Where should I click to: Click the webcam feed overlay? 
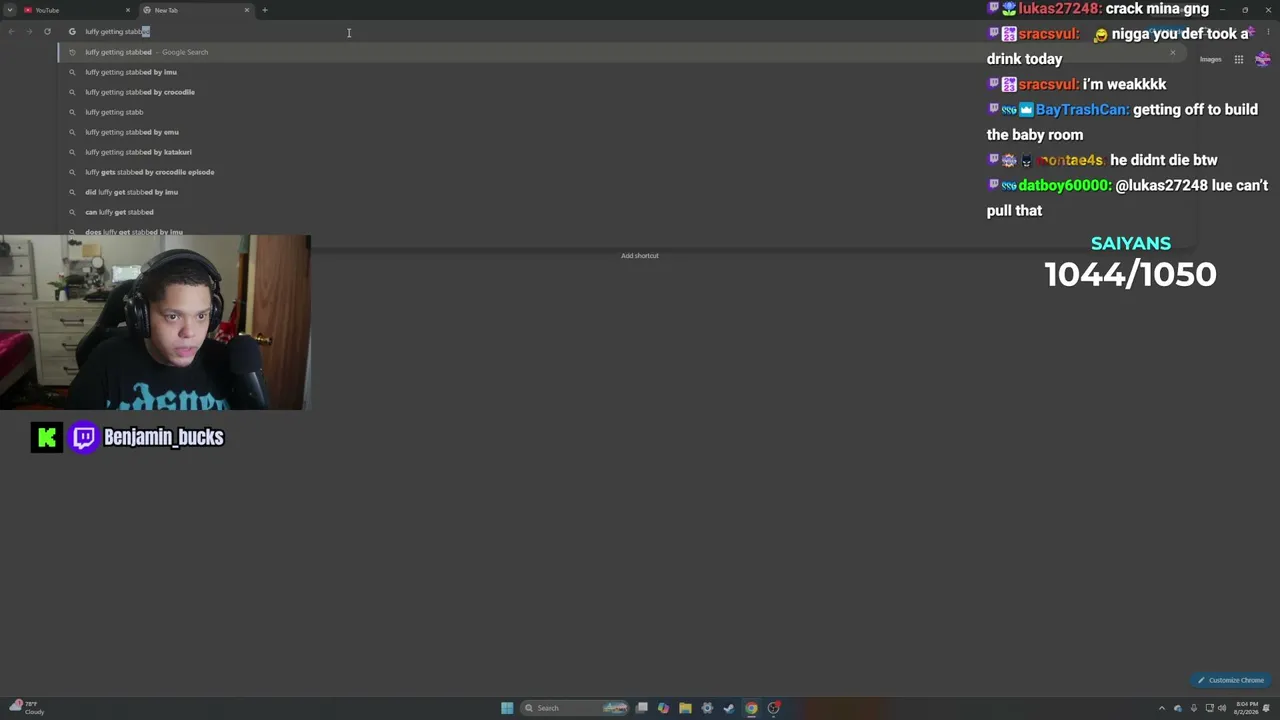155,323
